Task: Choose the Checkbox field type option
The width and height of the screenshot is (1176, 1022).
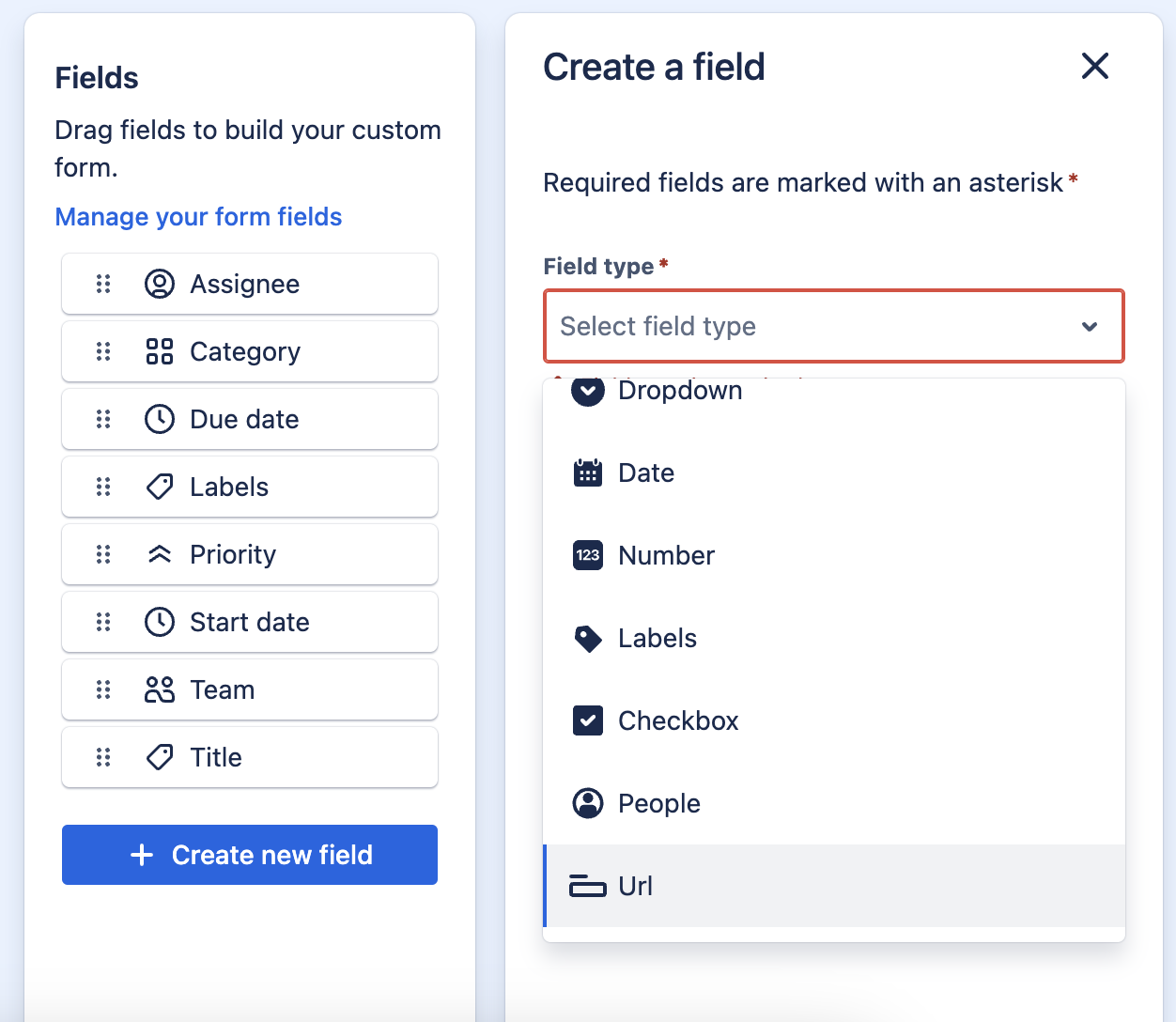Action: 834,720
